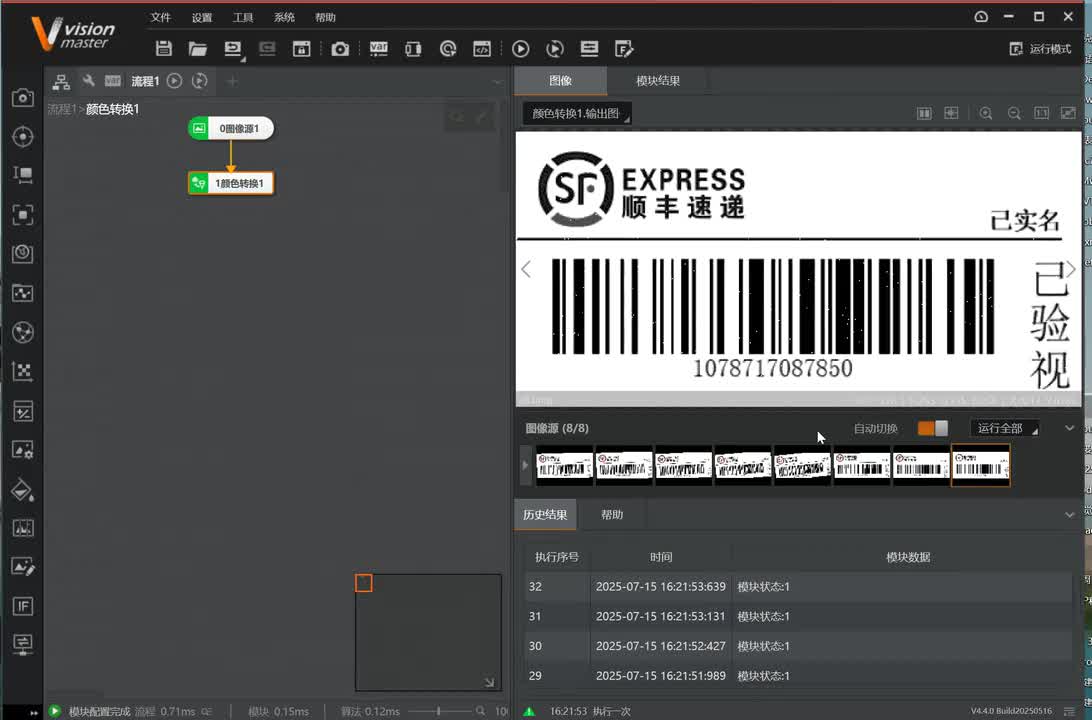Open the measurement tools icon in sidebar
This screenshot has width=1092, height=720.
23,175
